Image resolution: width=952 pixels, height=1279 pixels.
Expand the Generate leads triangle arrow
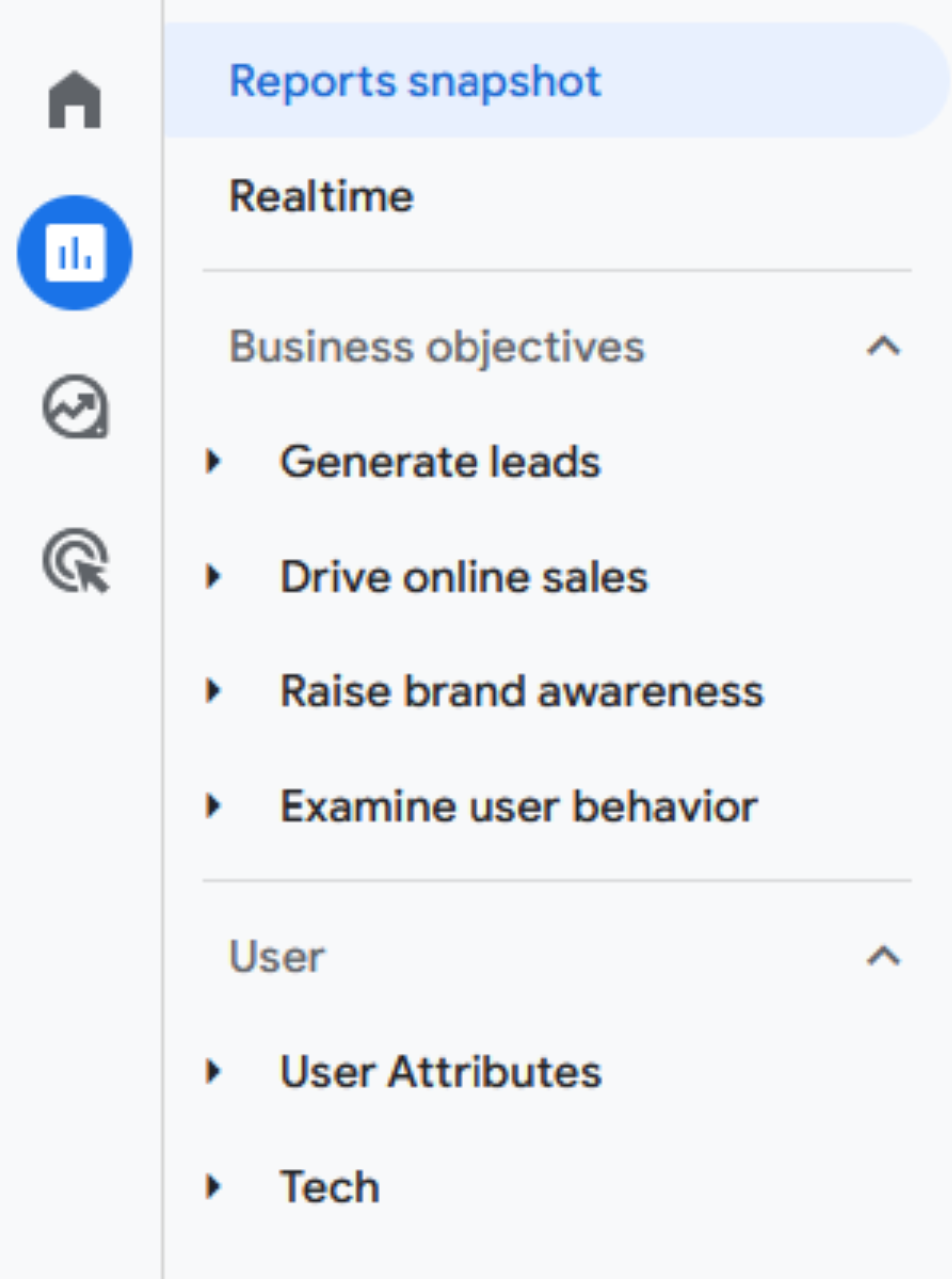pos(213,462)
